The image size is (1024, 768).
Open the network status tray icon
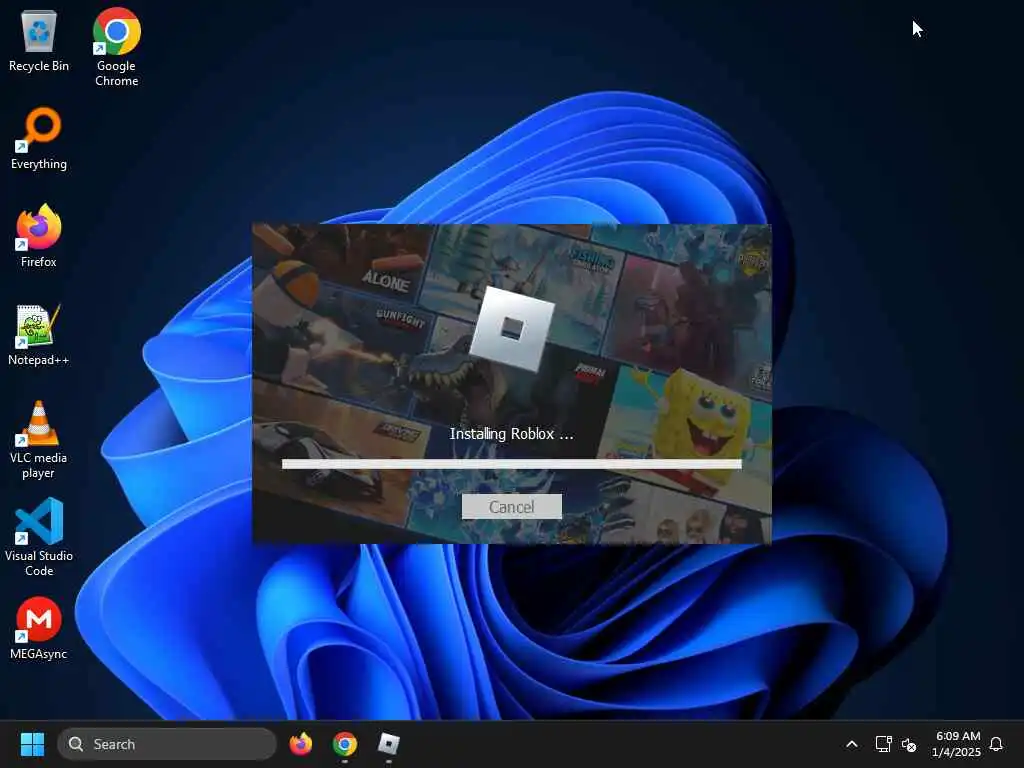883,744
